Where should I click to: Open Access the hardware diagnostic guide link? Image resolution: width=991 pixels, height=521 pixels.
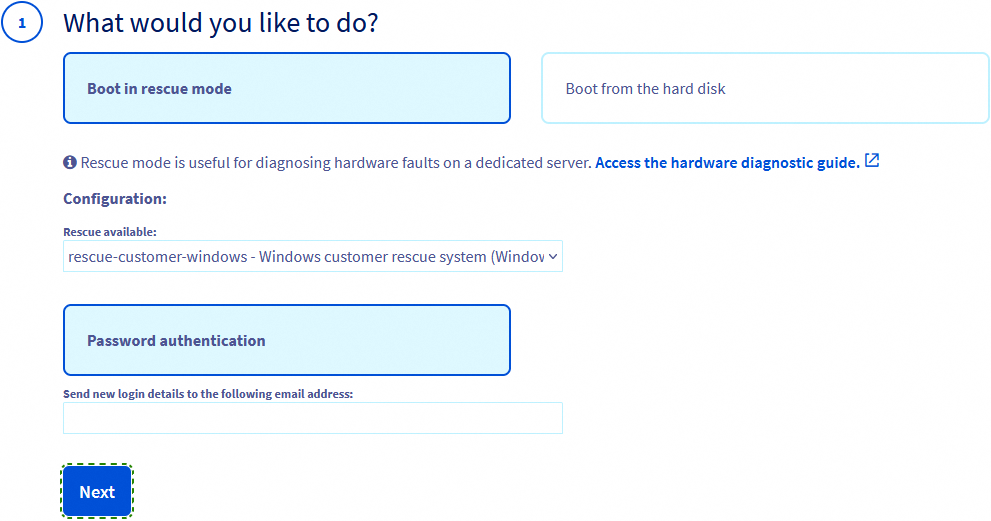pos(727,162)
